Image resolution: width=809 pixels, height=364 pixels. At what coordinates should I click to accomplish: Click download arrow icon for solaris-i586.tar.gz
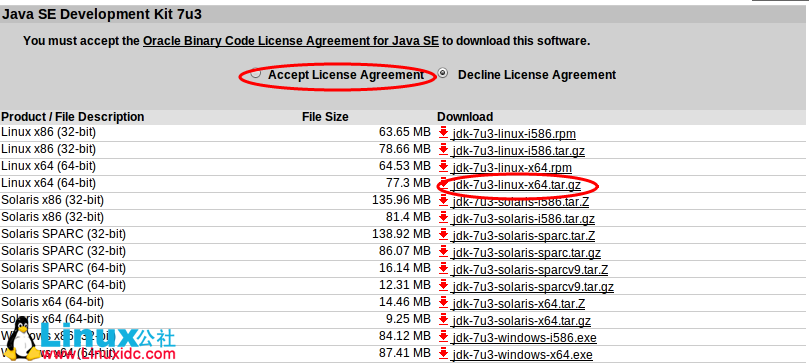click(x=443, y=218)
